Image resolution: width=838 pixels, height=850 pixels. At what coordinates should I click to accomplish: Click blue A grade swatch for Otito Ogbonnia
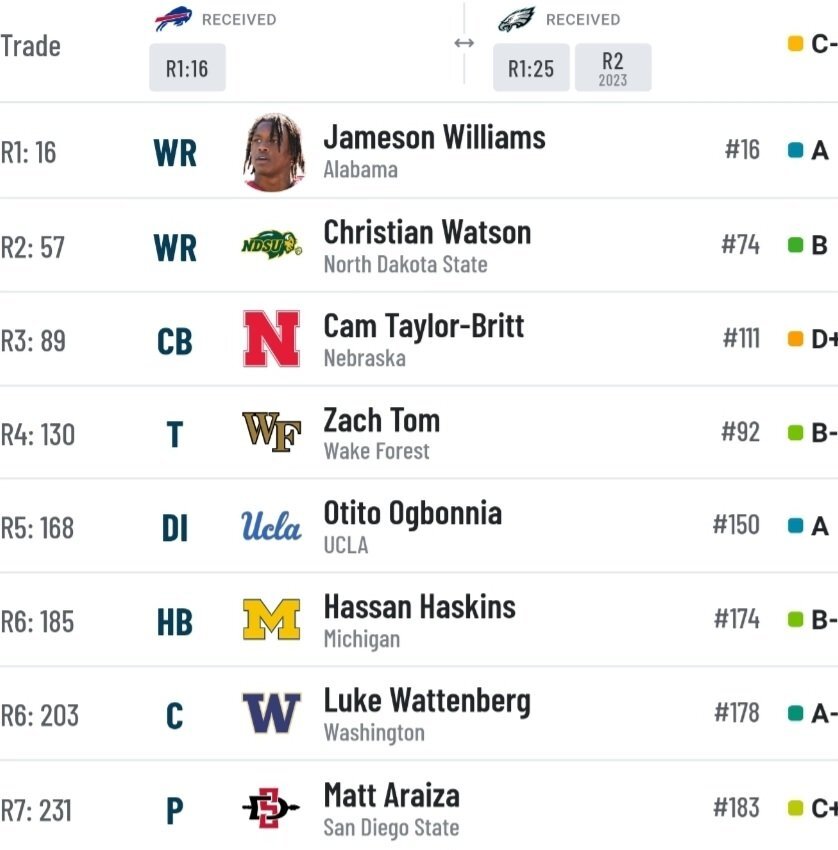pyautogui.click(x=795, y=526)
